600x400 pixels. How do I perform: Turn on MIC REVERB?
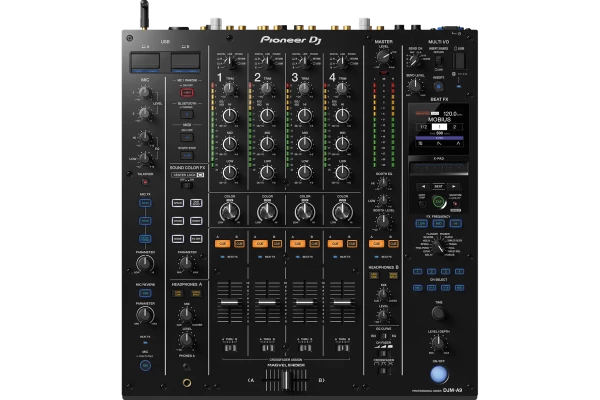[145, 293]
